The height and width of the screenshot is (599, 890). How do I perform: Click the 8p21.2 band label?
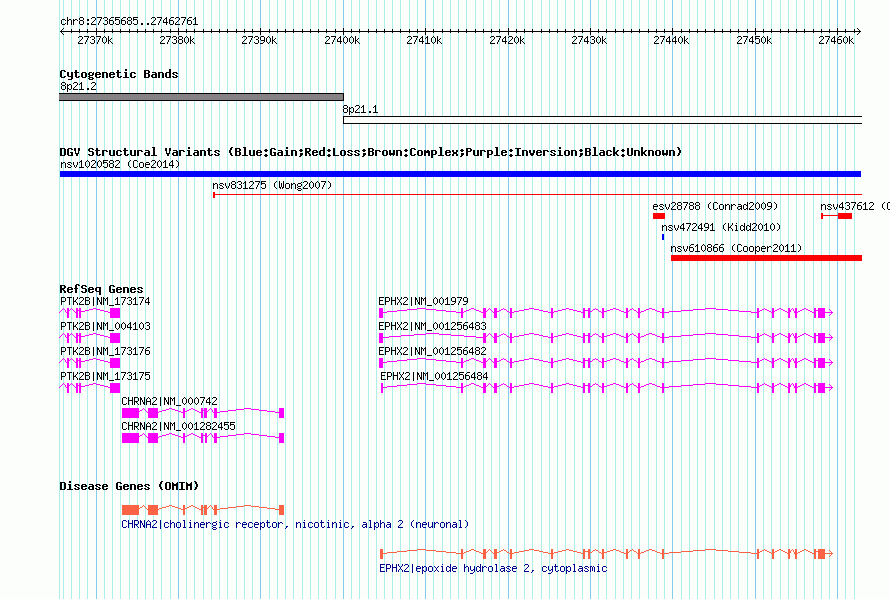(78, 86)
